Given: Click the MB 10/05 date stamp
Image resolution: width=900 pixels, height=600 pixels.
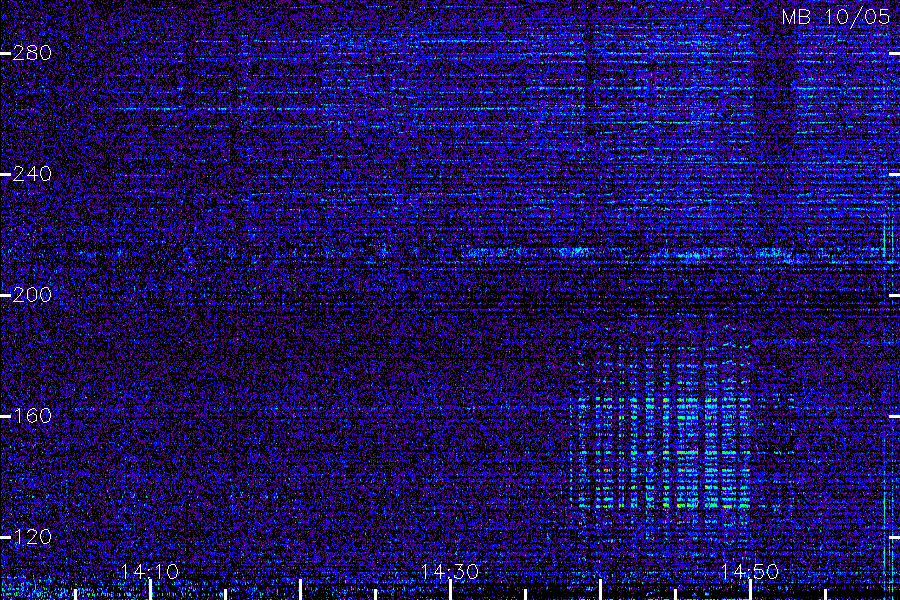Looking at the screenshot, I should coord(836,17).
